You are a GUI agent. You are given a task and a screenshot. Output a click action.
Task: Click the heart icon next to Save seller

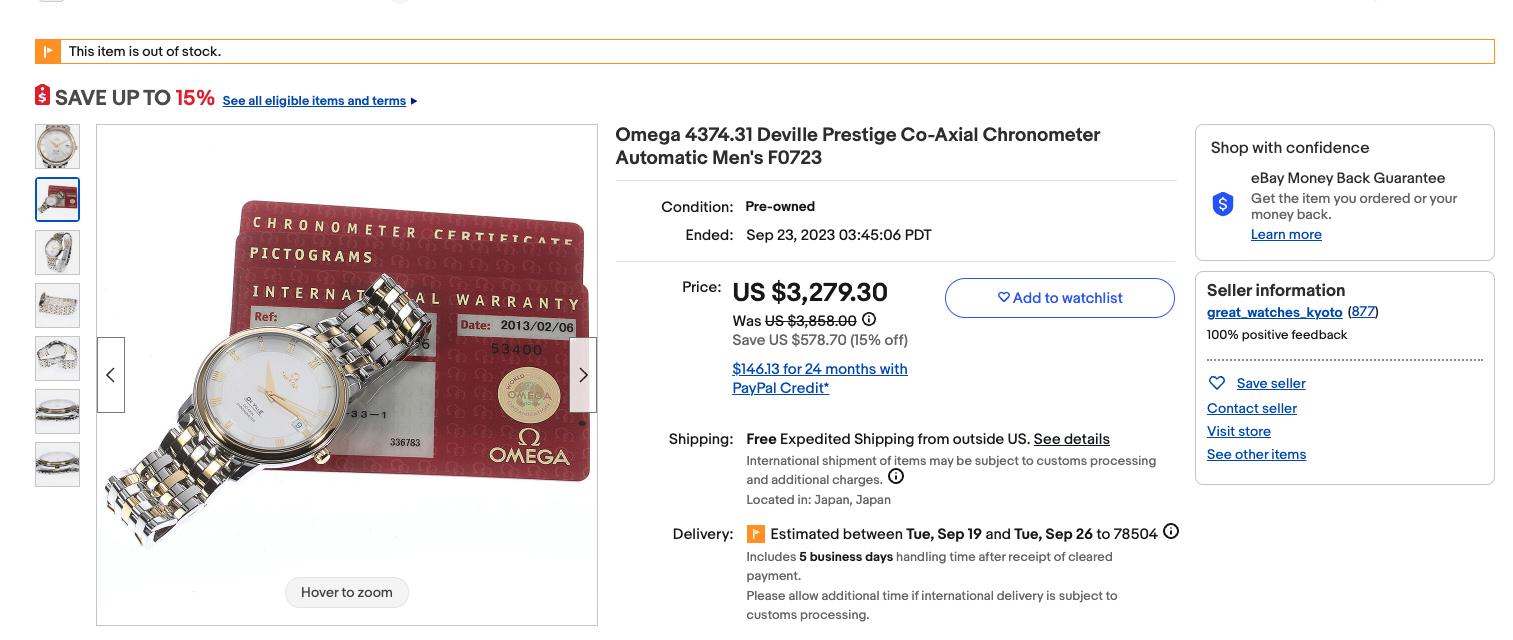(1217, 383)
